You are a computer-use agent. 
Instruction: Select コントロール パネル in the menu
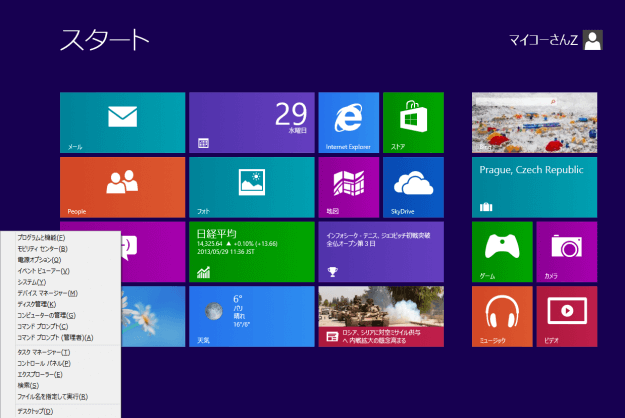44,364
